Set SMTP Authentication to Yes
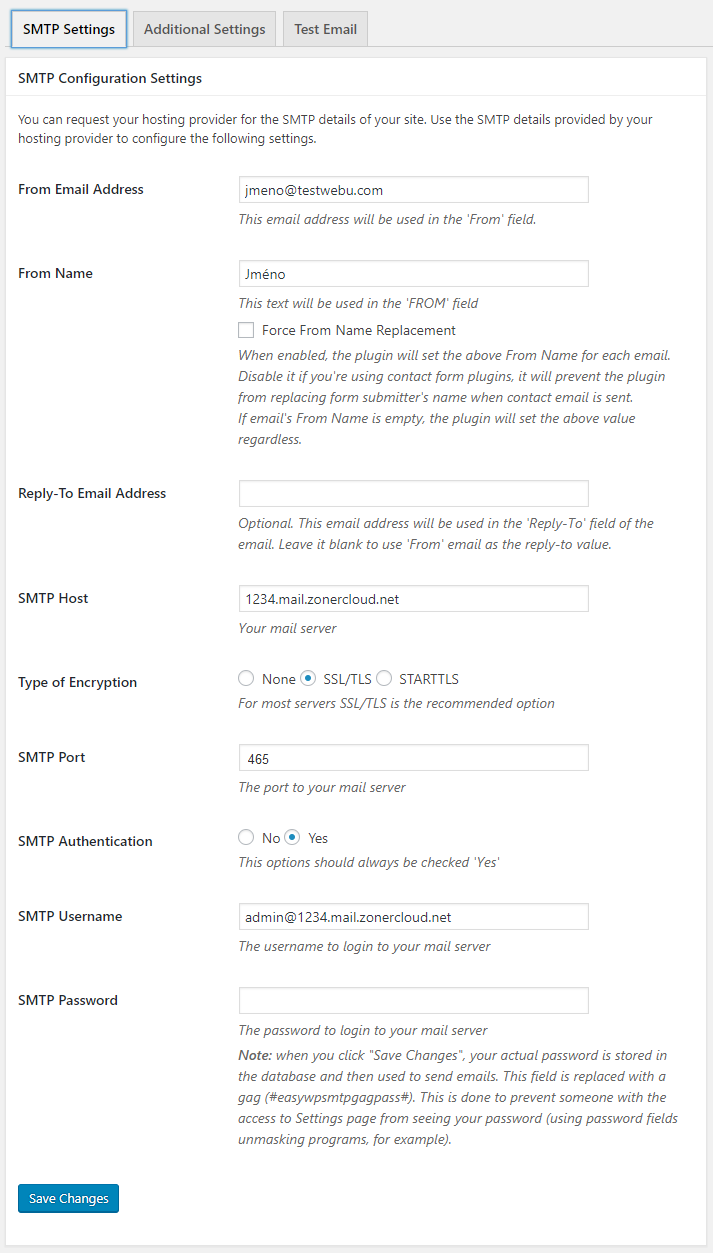Screen dimensions: 713x1253 292,838
